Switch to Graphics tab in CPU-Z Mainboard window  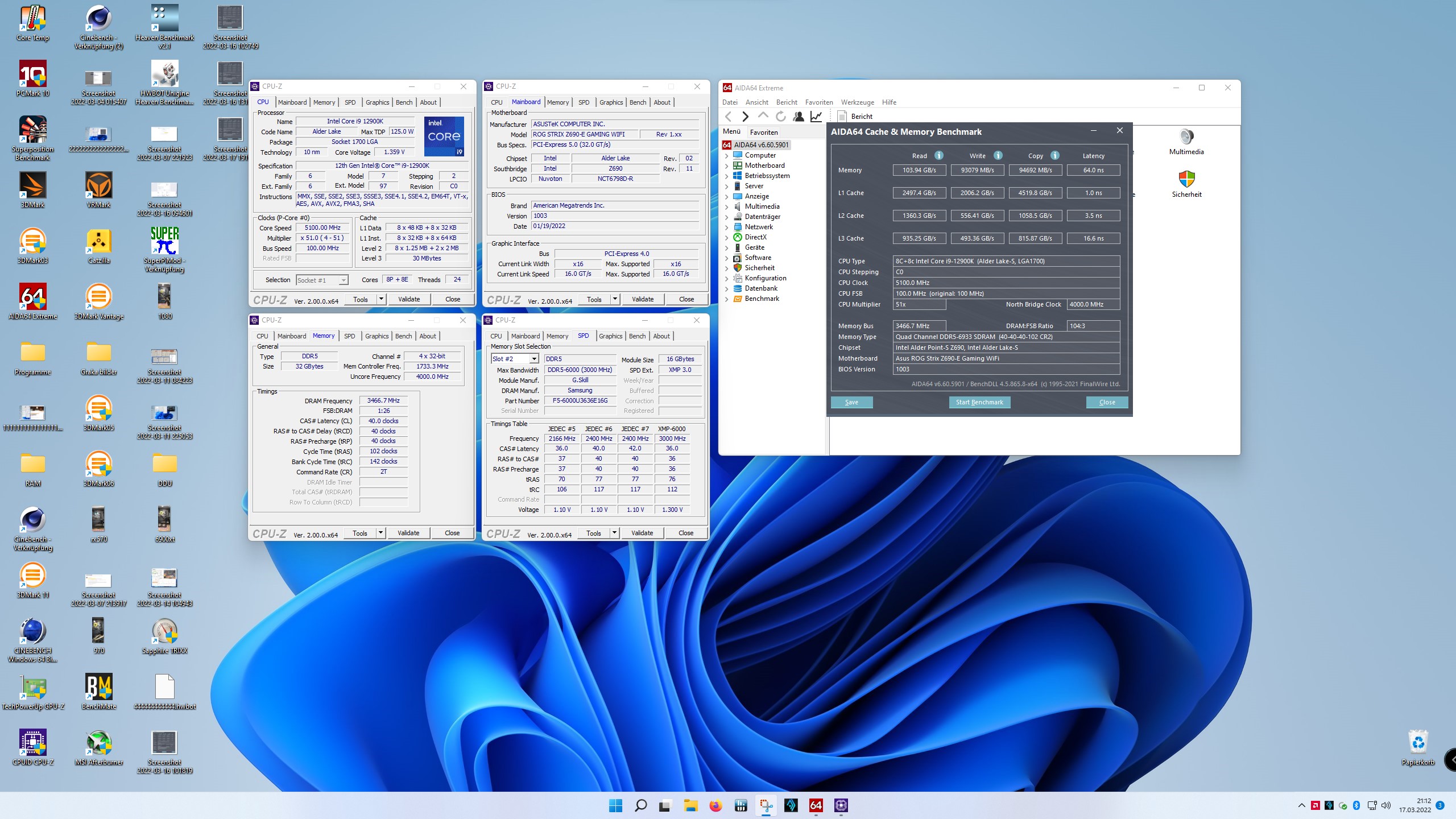pyautogui.click(x=611, y=102)
